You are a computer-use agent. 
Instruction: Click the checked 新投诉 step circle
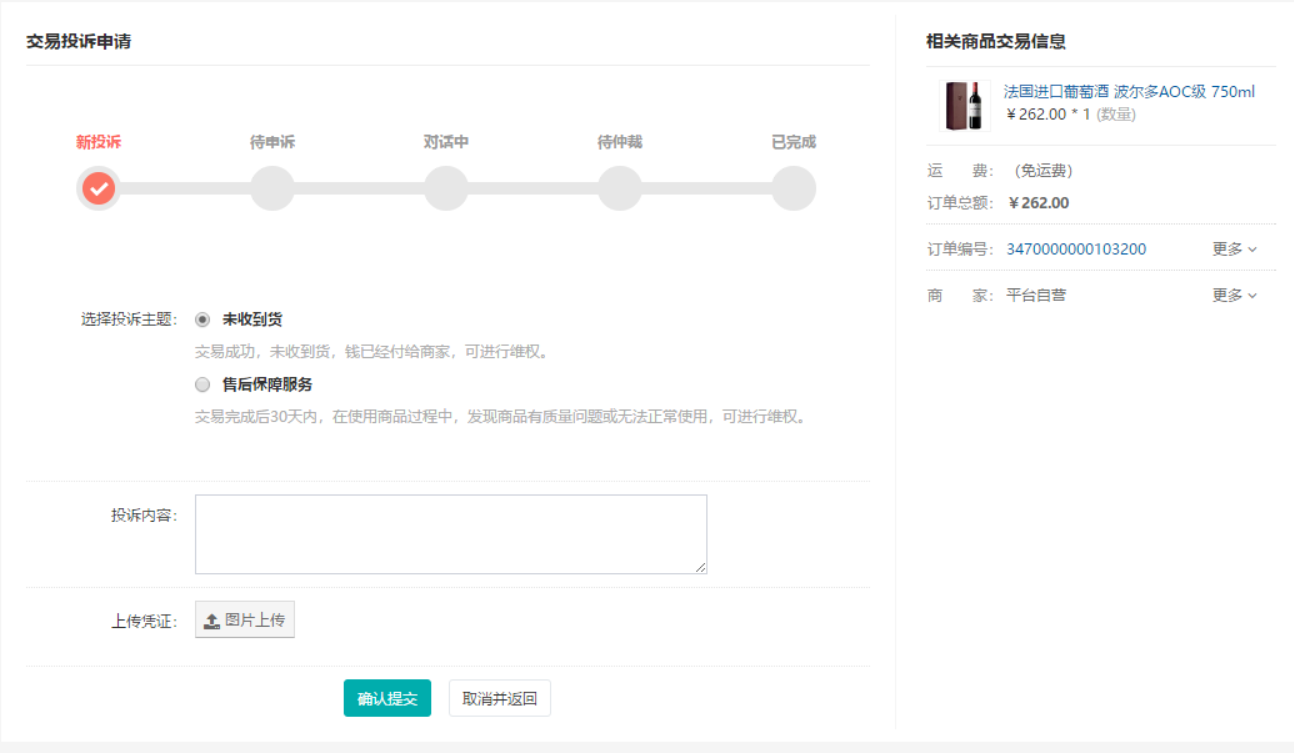coord(98,188)
